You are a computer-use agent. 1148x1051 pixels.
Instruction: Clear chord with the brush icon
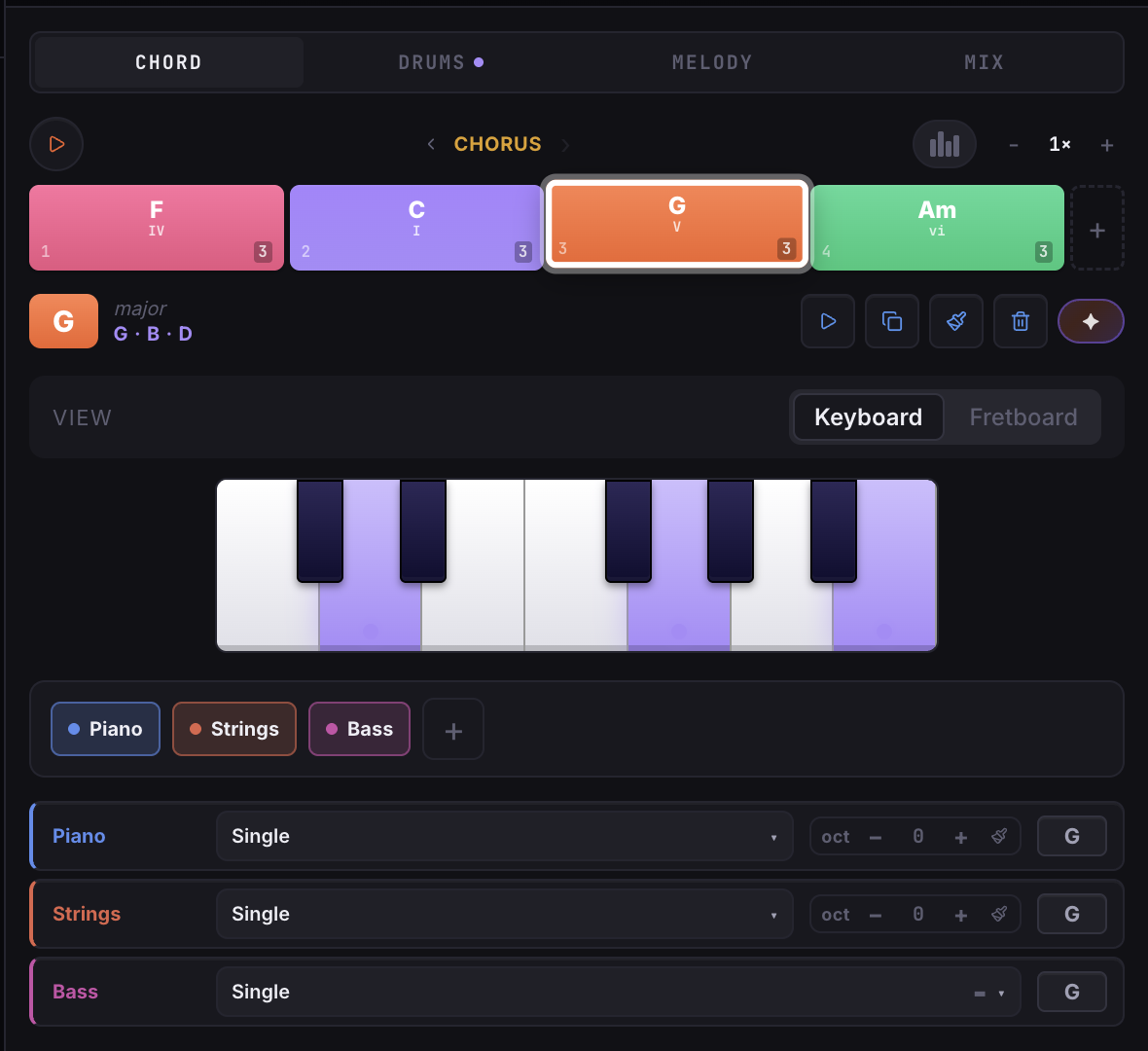tap(956, 321)
